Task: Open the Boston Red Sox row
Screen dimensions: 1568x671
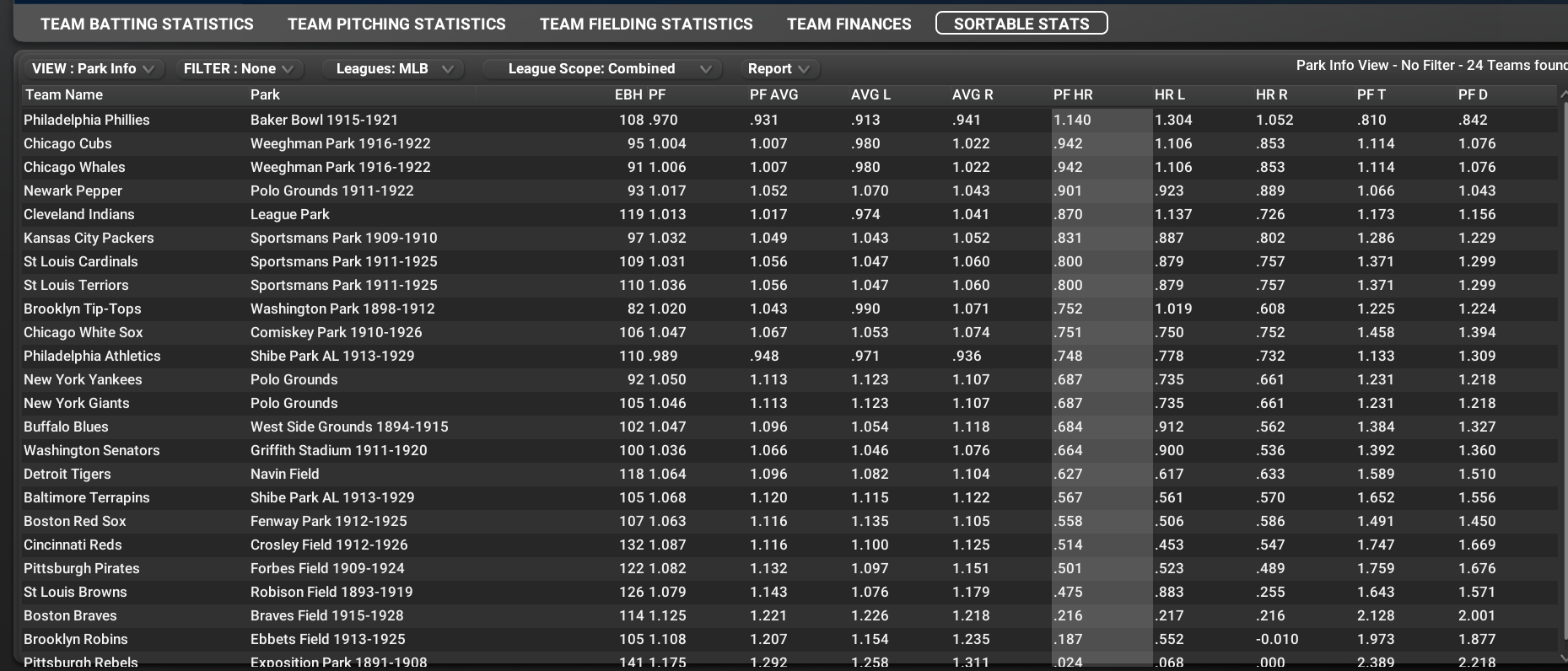Action: pos(75,521)
